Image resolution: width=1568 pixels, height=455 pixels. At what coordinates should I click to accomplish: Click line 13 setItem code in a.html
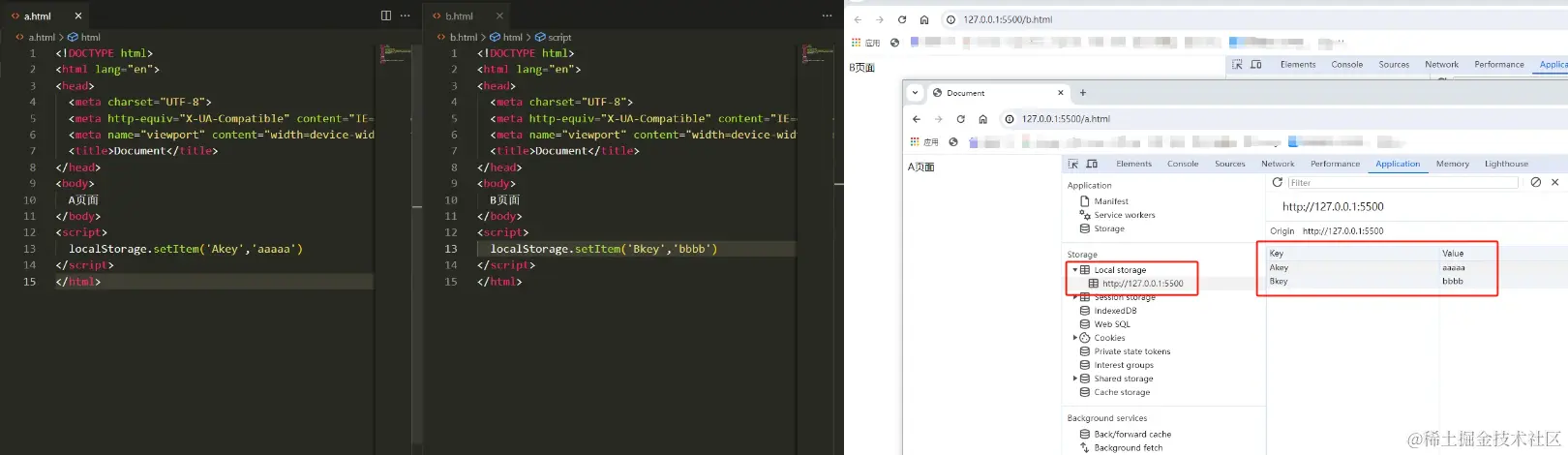pos(186,249)
